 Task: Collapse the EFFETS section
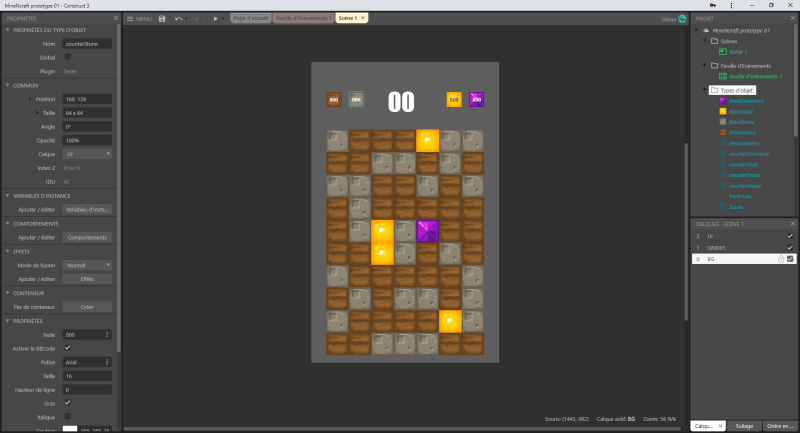point(8,251)
